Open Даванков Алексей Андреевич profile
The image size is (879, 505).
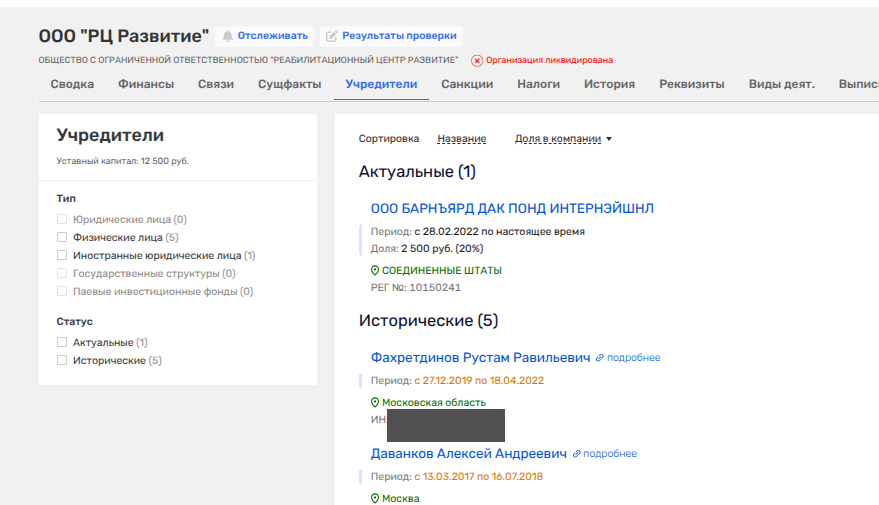469,453
